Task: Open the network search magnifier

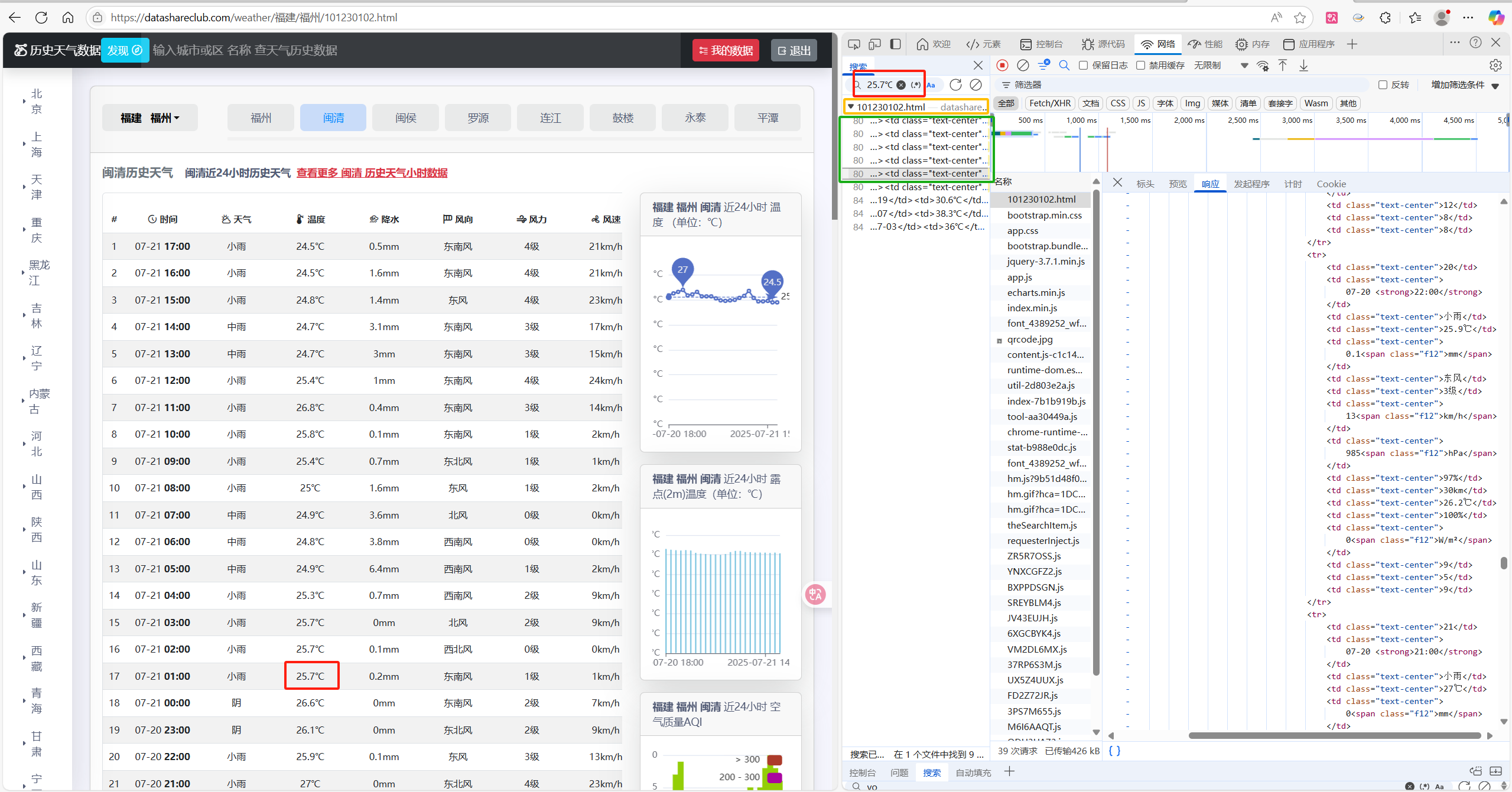Action: click(1064, 65)
